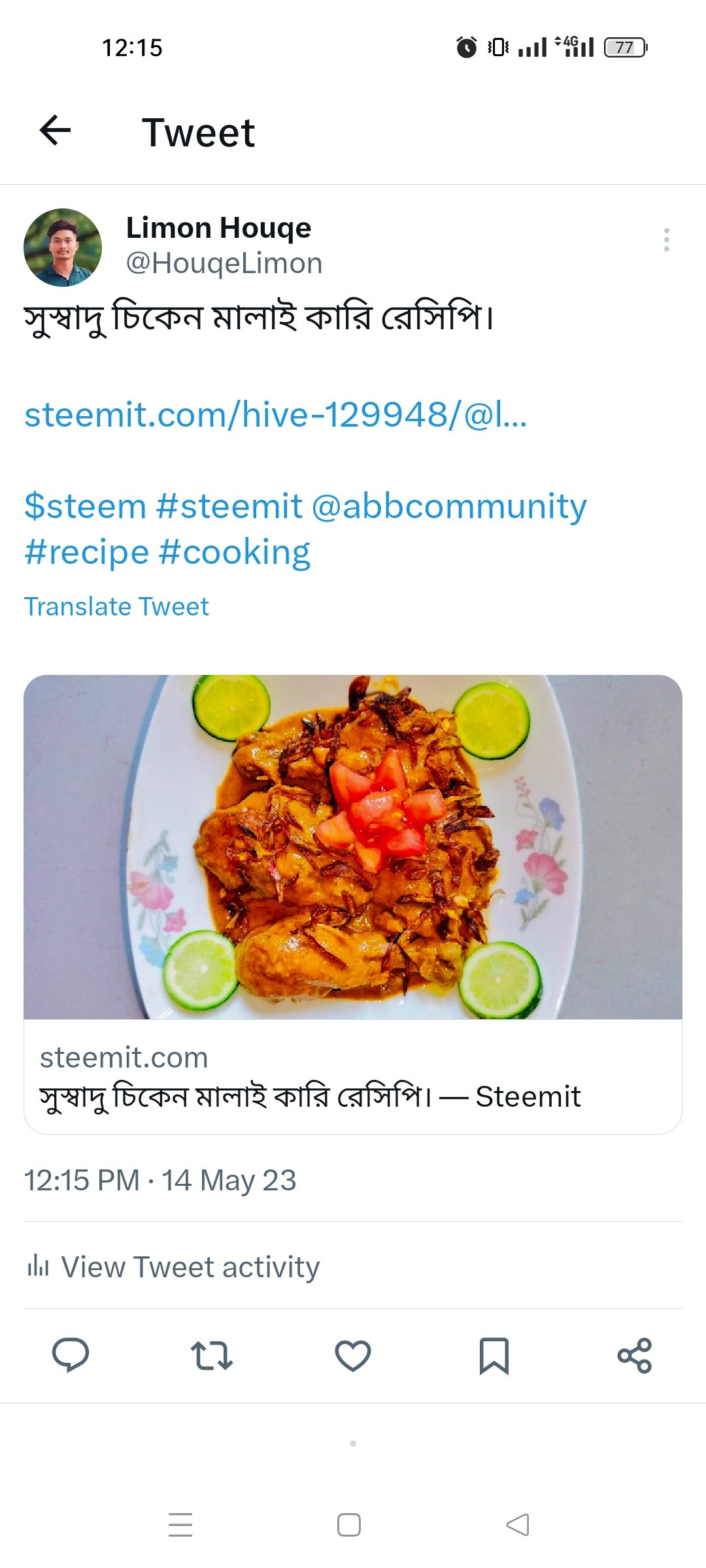Like the tweet with heart icon

(353, 1356)
